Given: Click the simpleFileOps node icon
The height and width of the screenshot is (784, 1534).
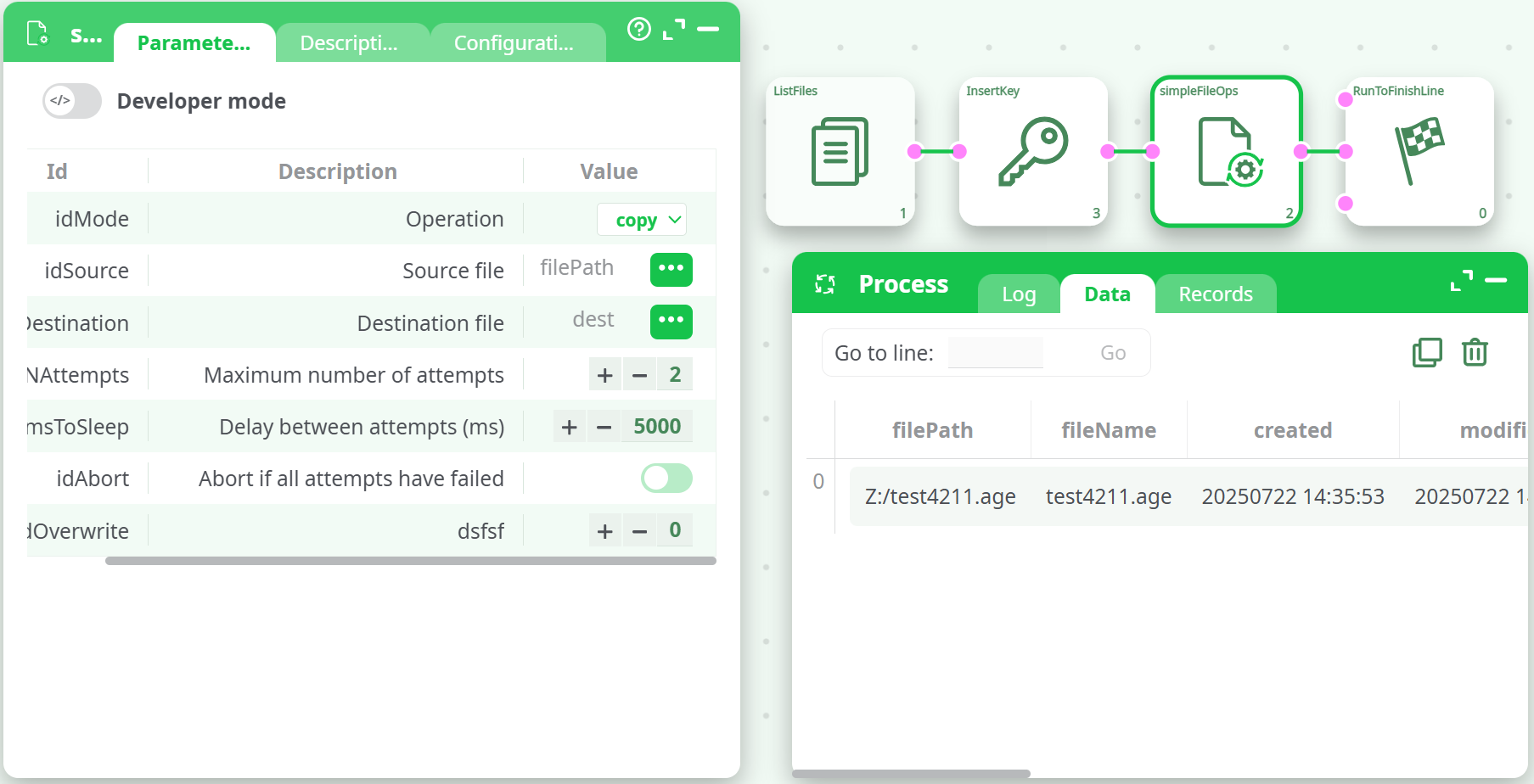Looking at the screenshot, I should click(x=1227, y=151).
